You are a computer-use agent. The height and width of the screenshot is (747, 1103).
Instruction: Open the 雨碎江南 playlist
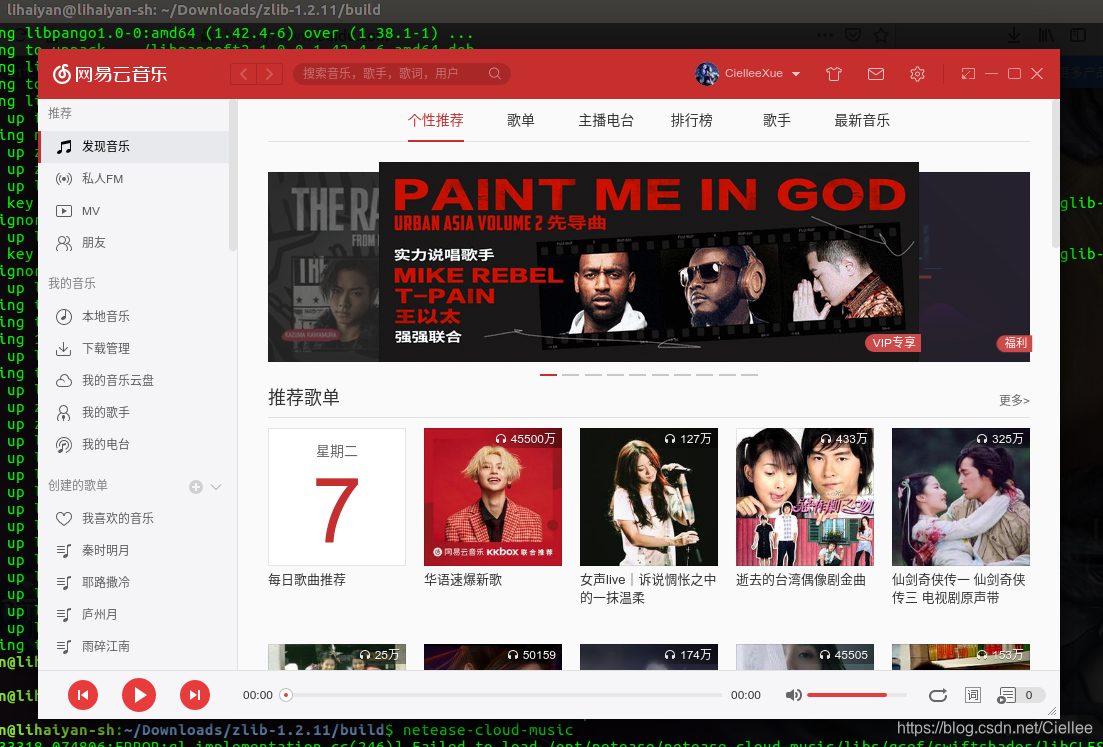[x=134, y=646]
